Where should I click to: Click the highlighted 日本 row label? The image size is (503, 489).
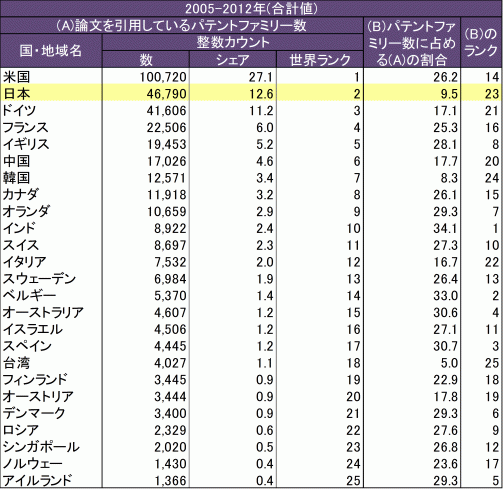pos(17,94)
